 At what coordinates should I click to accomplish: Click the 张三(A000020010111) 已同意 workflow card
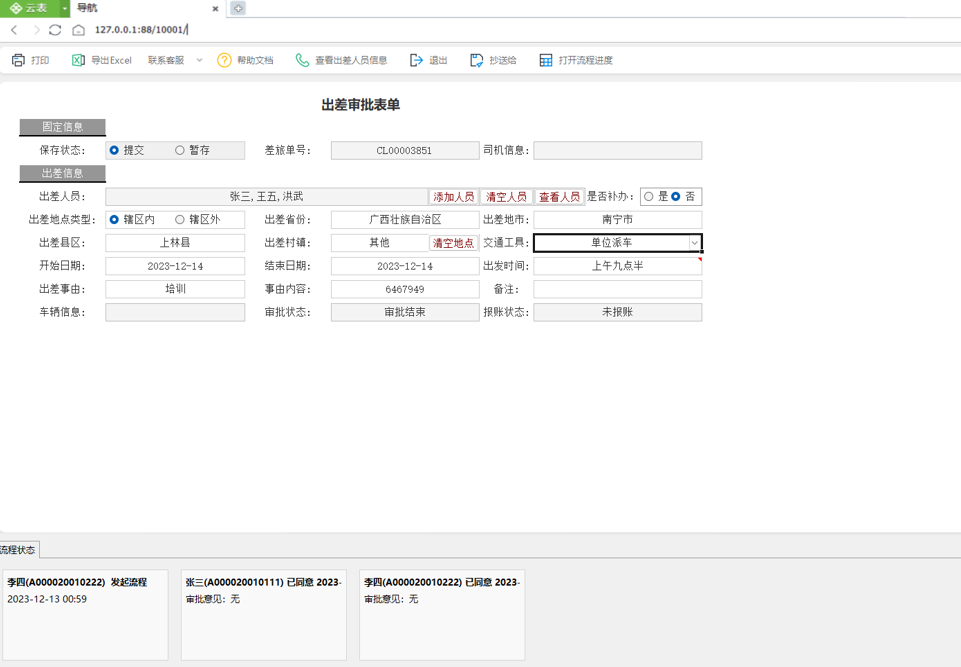pyautogui.click(x=264, y=615)
